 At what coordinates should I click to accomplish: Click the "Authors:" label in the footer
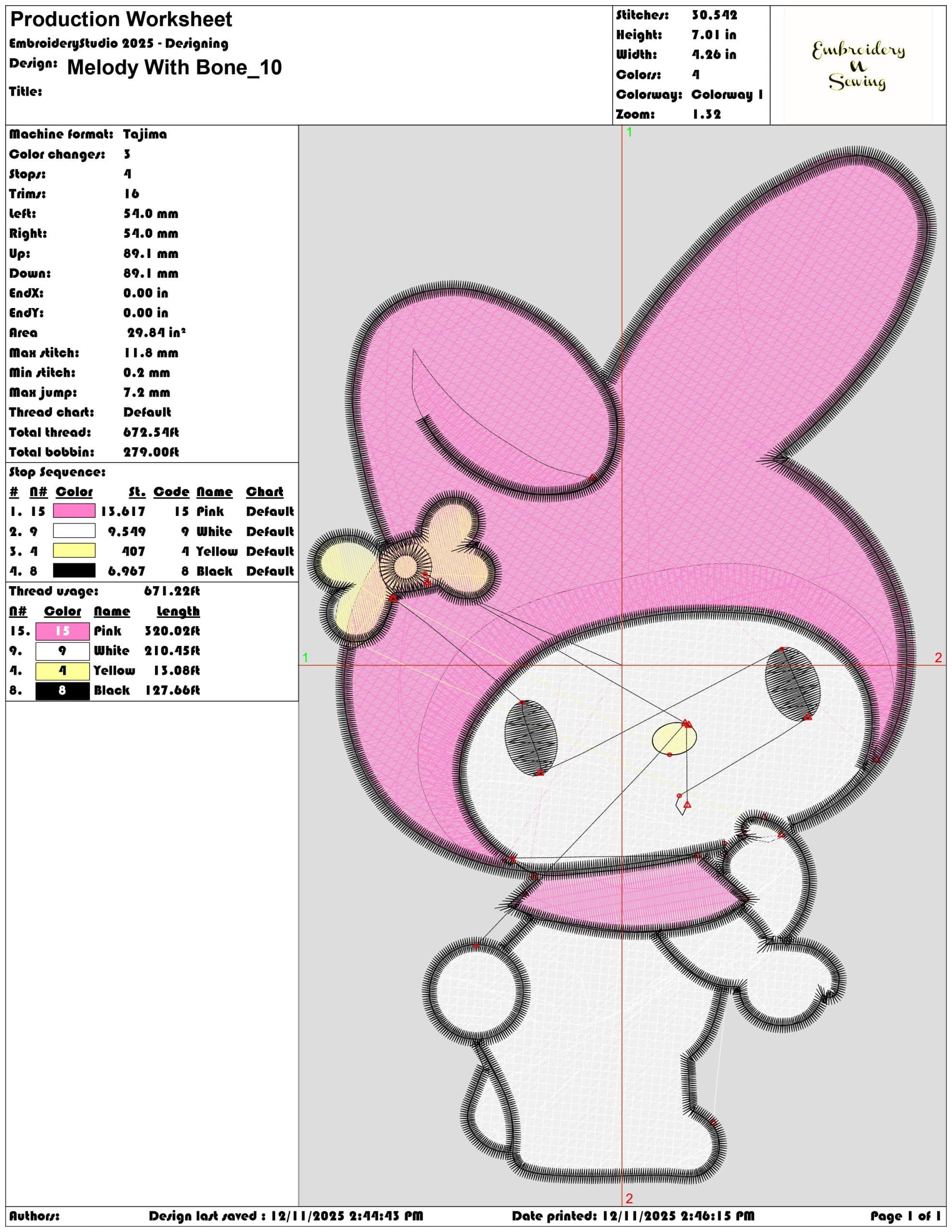(35, 1216)
